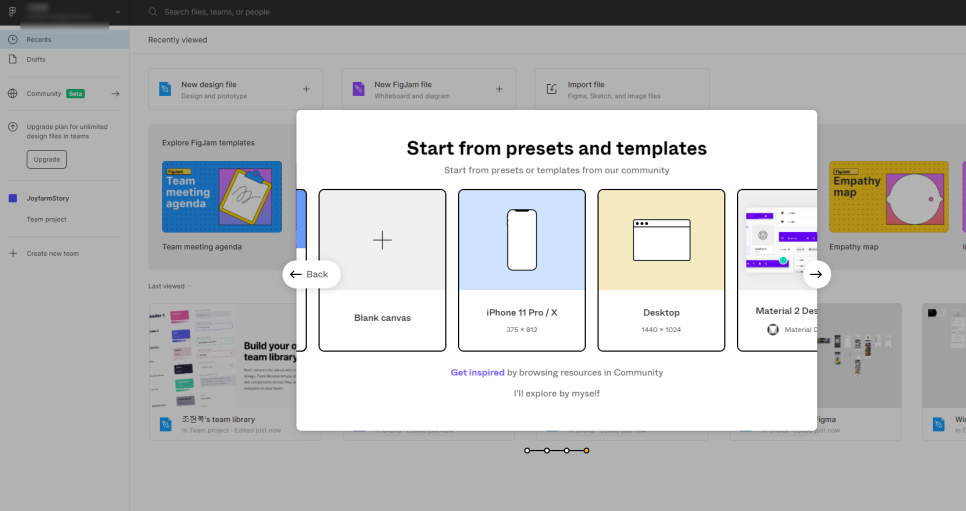Click the plus icon beside Create new team
The width and height of the screenshot is (966, 511).
(13, 253)
